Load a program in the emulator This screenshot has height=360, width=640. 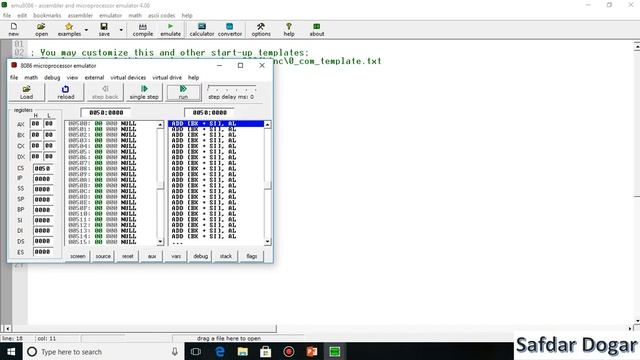(27, 92)
